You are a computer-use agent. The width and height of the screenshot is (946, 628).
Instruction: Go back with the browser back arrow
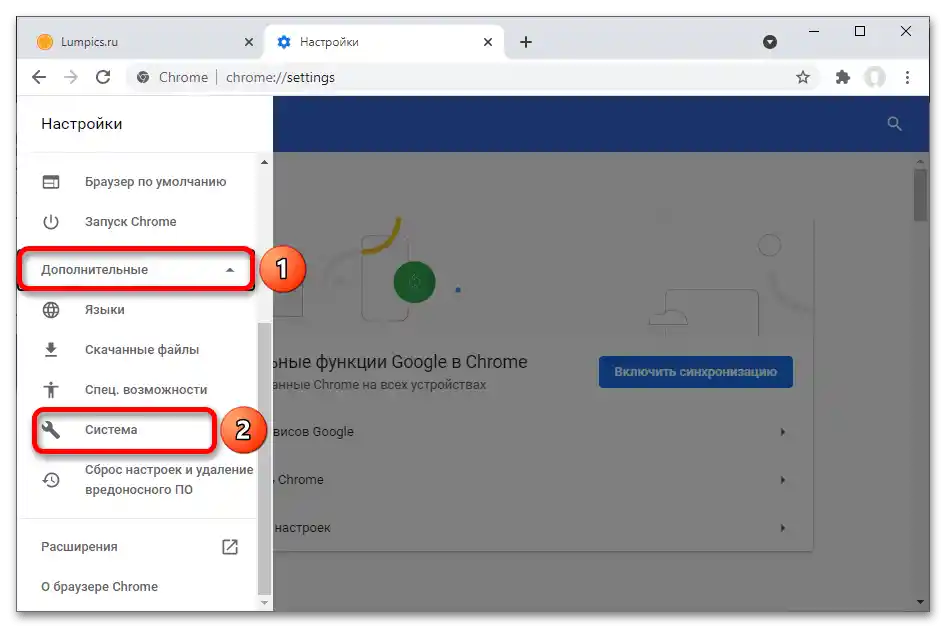click(39, 77)
